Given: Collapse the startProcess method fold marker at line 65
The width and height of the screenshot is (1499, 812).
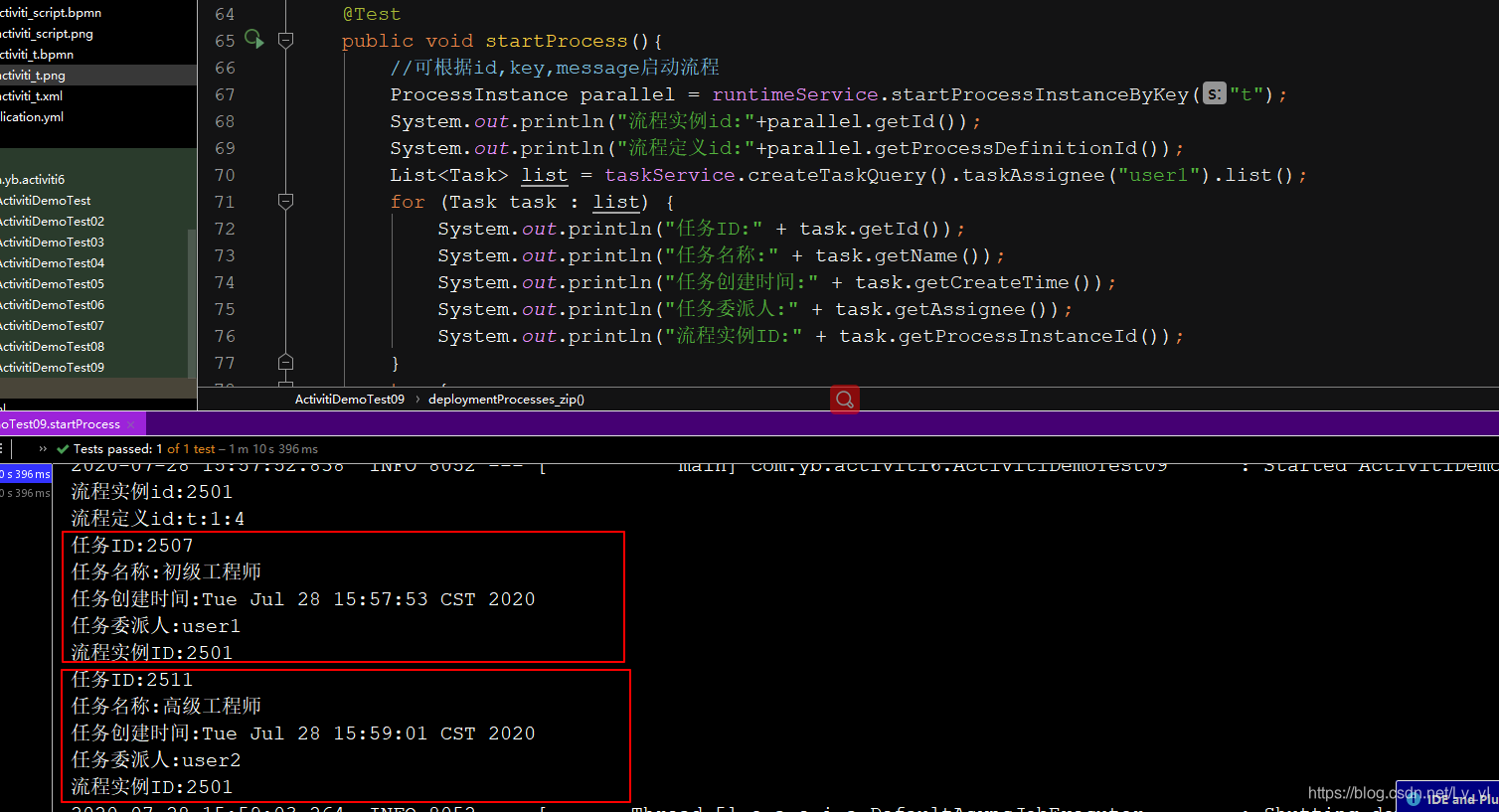Looking at the screenshot, I should click(285, 40).
